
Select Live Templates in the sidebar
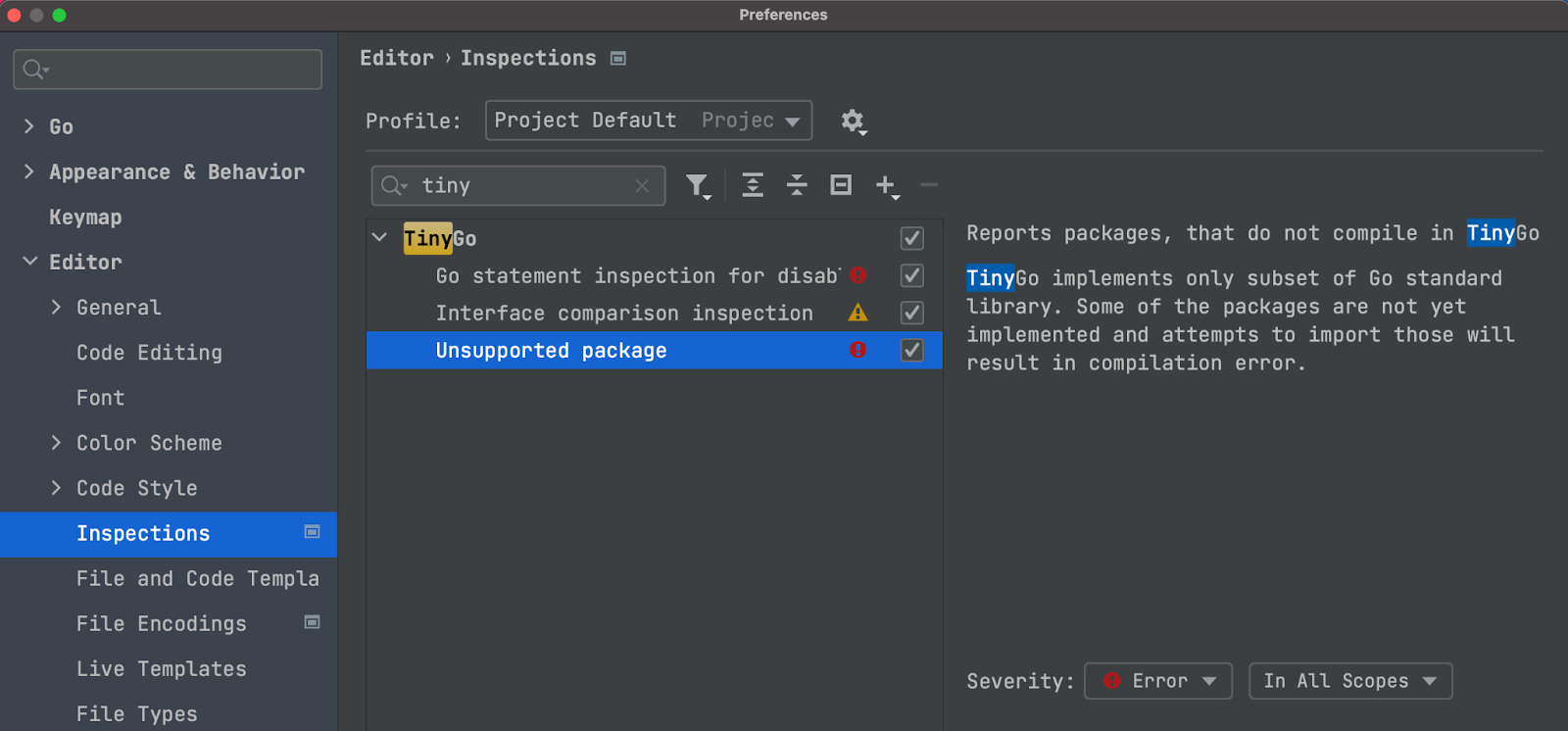pyautogui.click(x=162, y=669)
